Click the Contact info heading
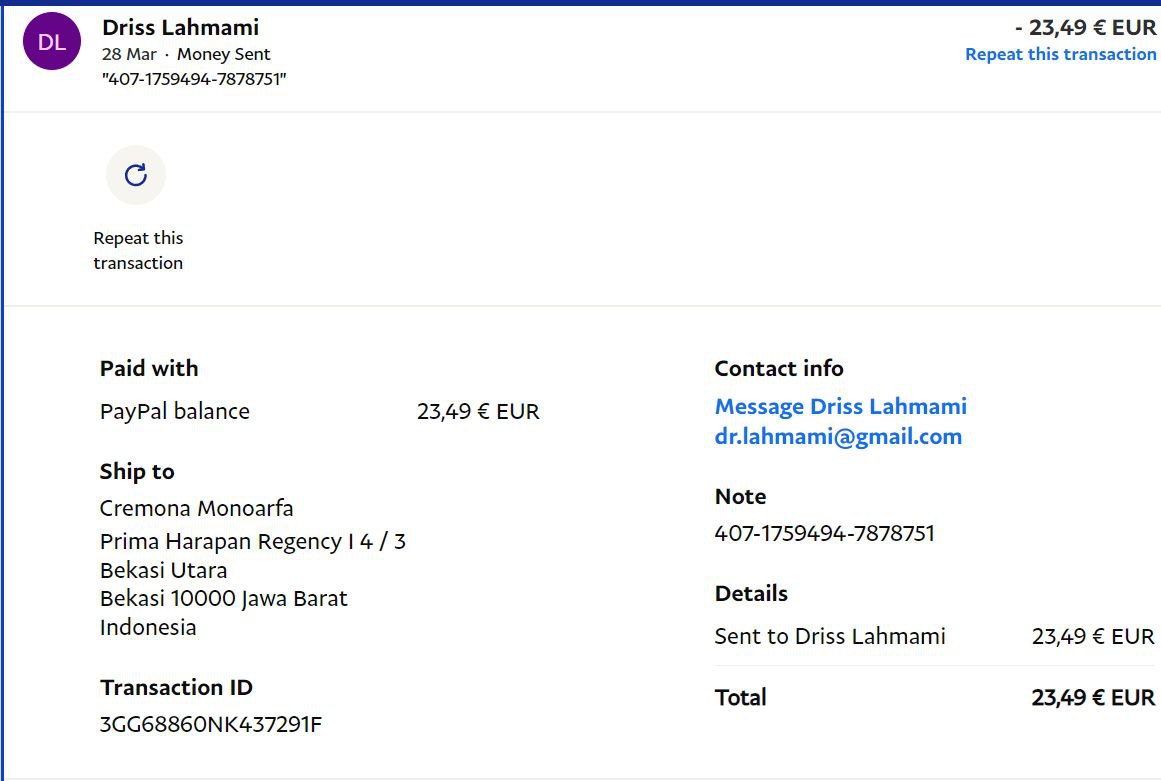Image resolution: width=1161 pixels, height=781 pixels. 779,368
